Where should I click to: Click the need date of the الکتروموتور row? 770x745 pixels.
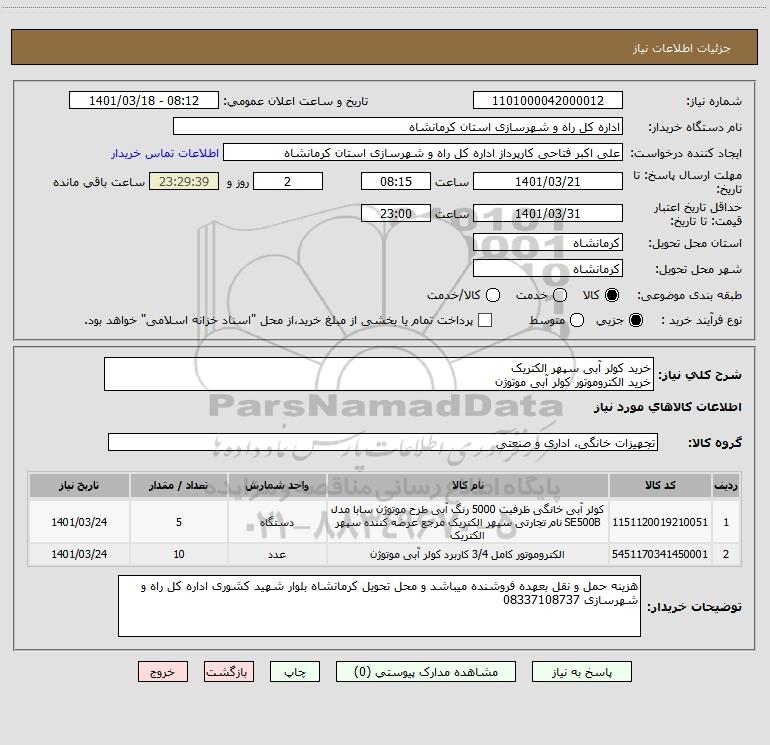[79, 554]
